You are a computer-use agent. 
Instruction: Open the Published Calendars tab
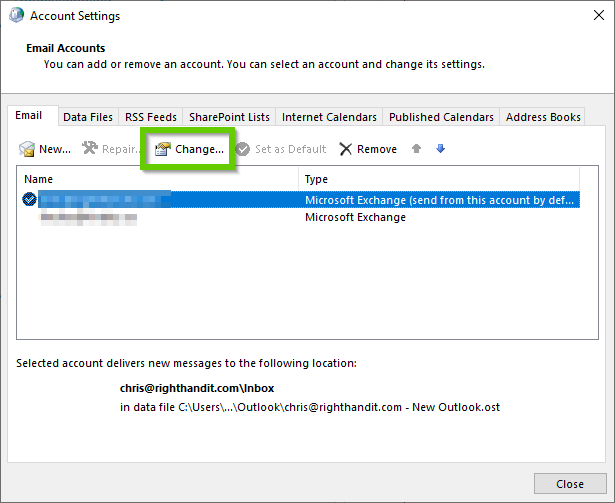pos(441,117)
